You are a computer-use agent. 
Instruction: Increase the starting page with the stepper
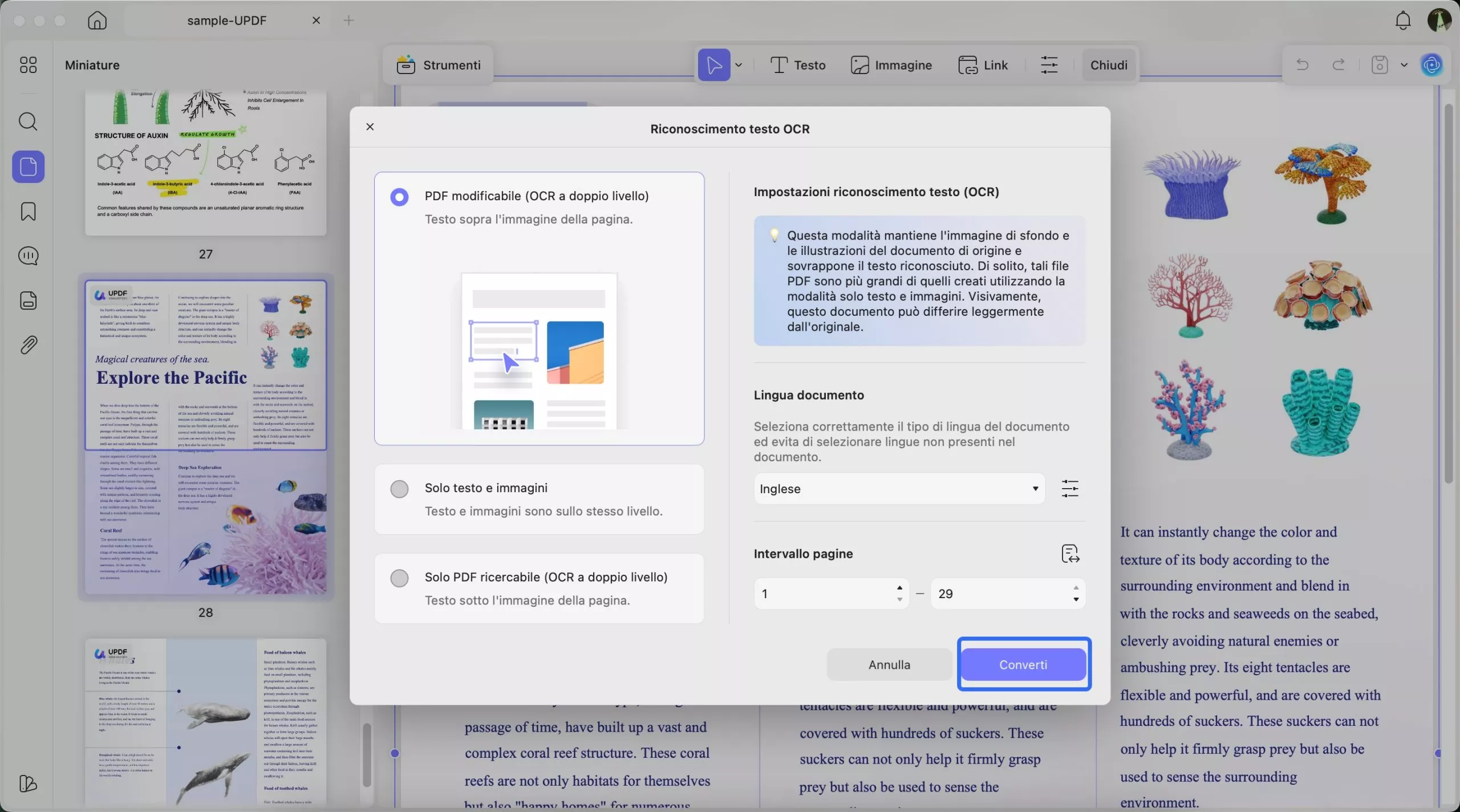click(899, 588)
